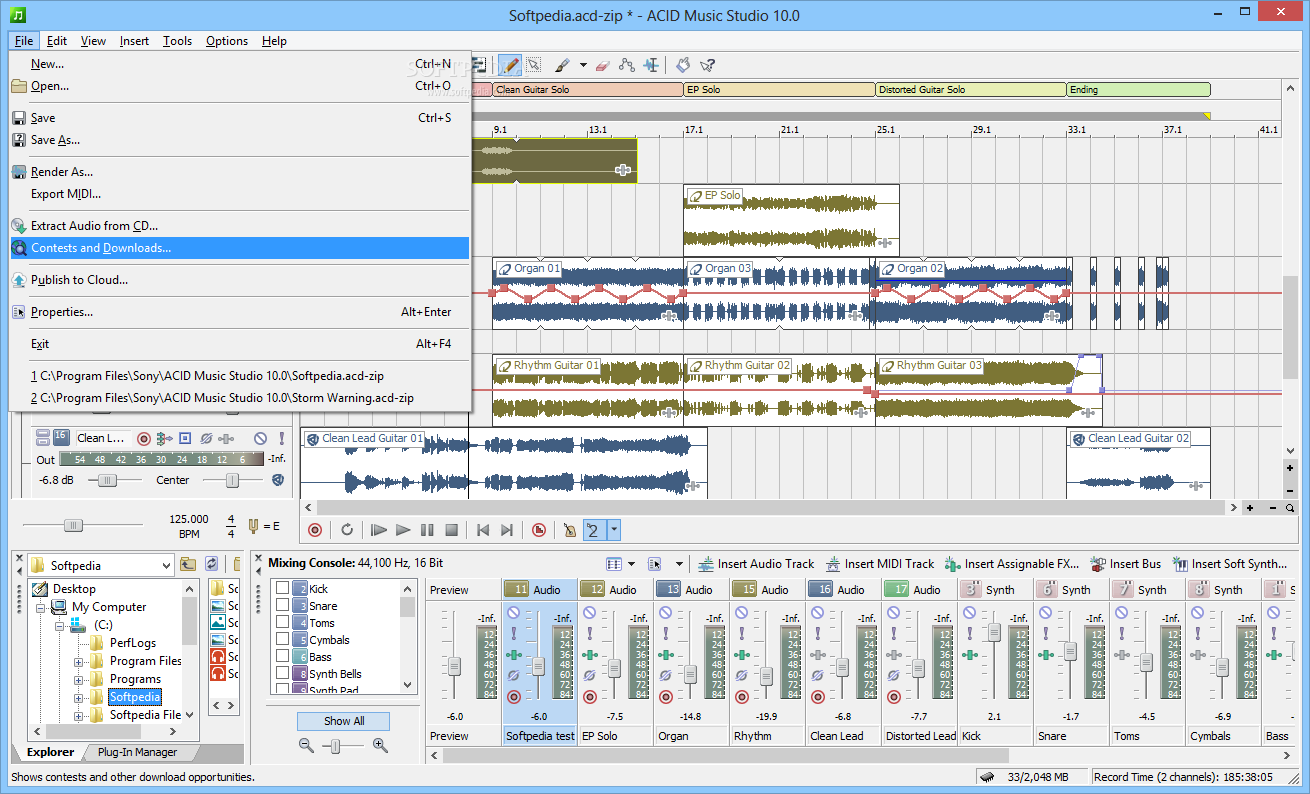Image resolution: width=1310 pixels, height=794 pixels.
Task: Switch to the Plug-In Manager tab
Action: tap(138, 752)
